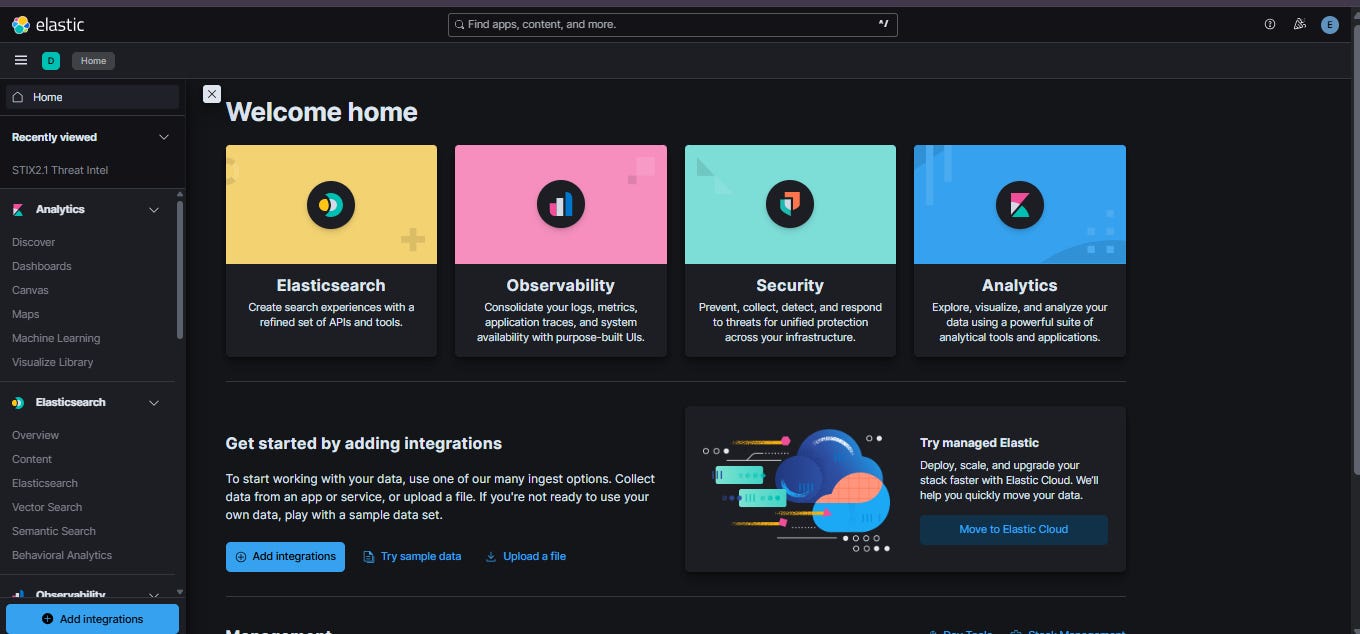The width and height of the screenshot is (1360, 634).
Task: Collapse the Elasticsearch section chevron
Action: tap(154, 403)
